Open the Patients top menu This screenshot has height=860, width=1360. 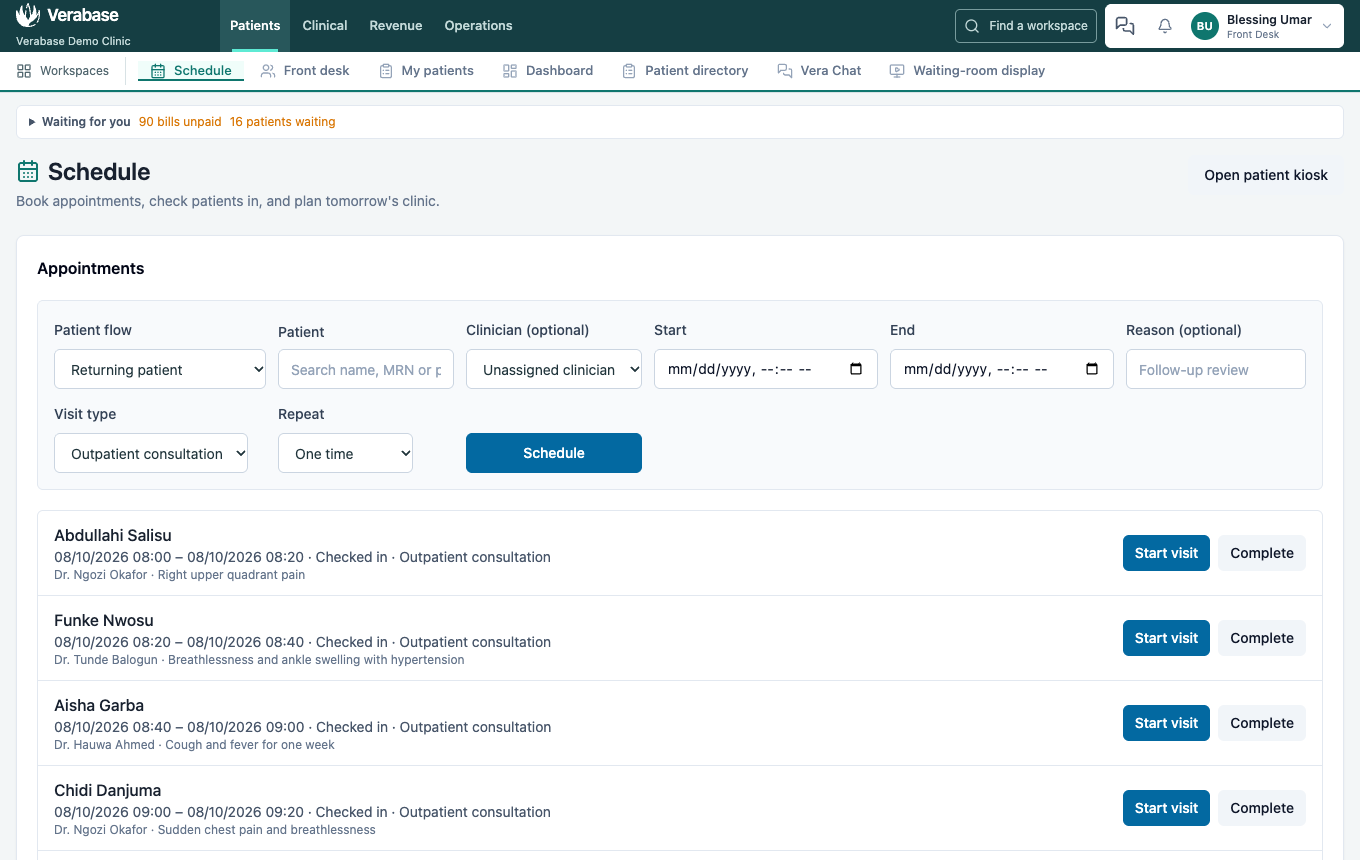tap(255, 26)
